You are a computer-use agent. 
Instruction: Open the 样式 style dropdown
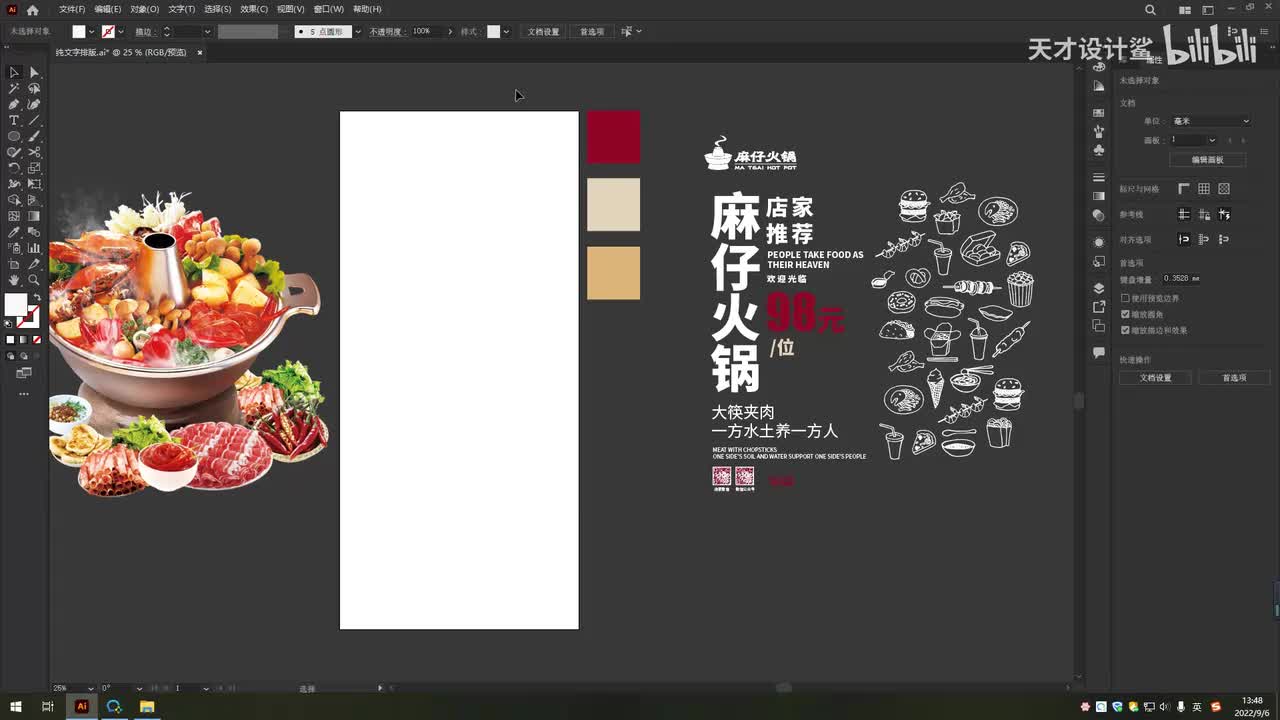tap(506, 32)
